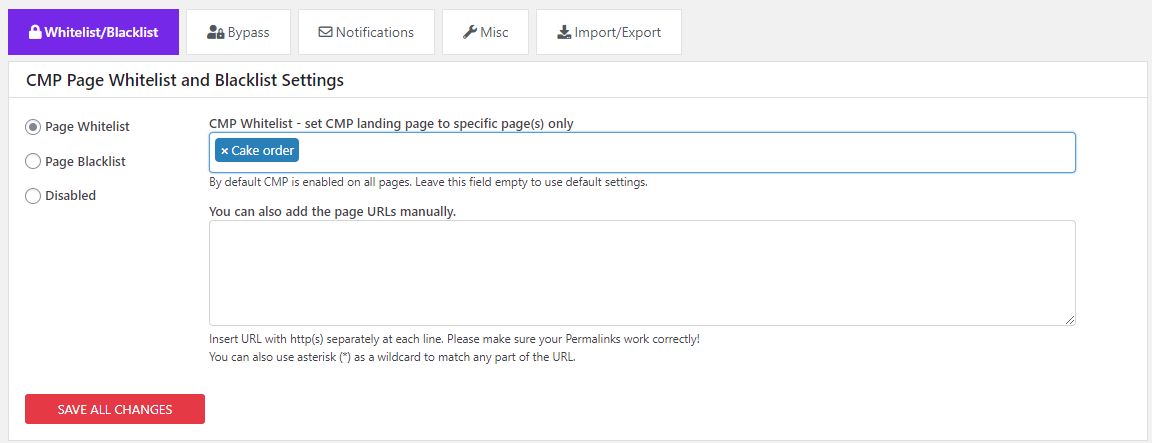Open the CMP Whitelist page selector field
The image size is (1152, 443).
[680, 151]
